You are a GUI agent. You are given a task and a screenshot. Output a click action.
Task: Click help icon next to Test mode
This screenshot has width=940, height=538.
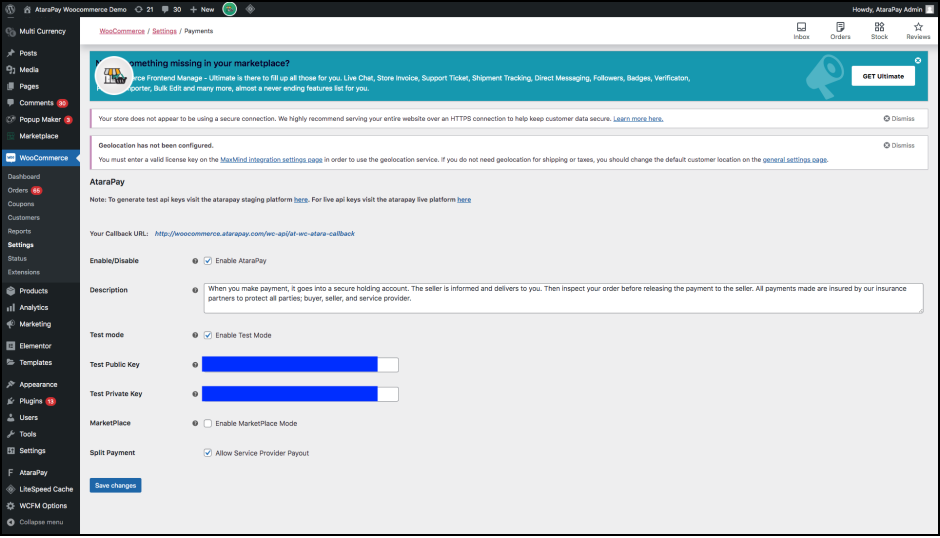195,335
